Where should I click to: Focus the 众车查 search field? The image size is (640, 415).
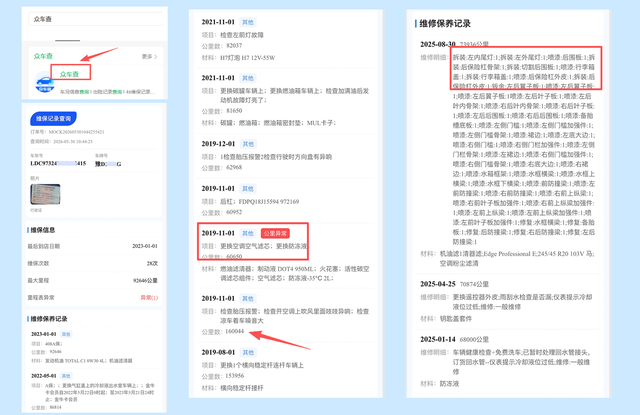coord(96,19)
